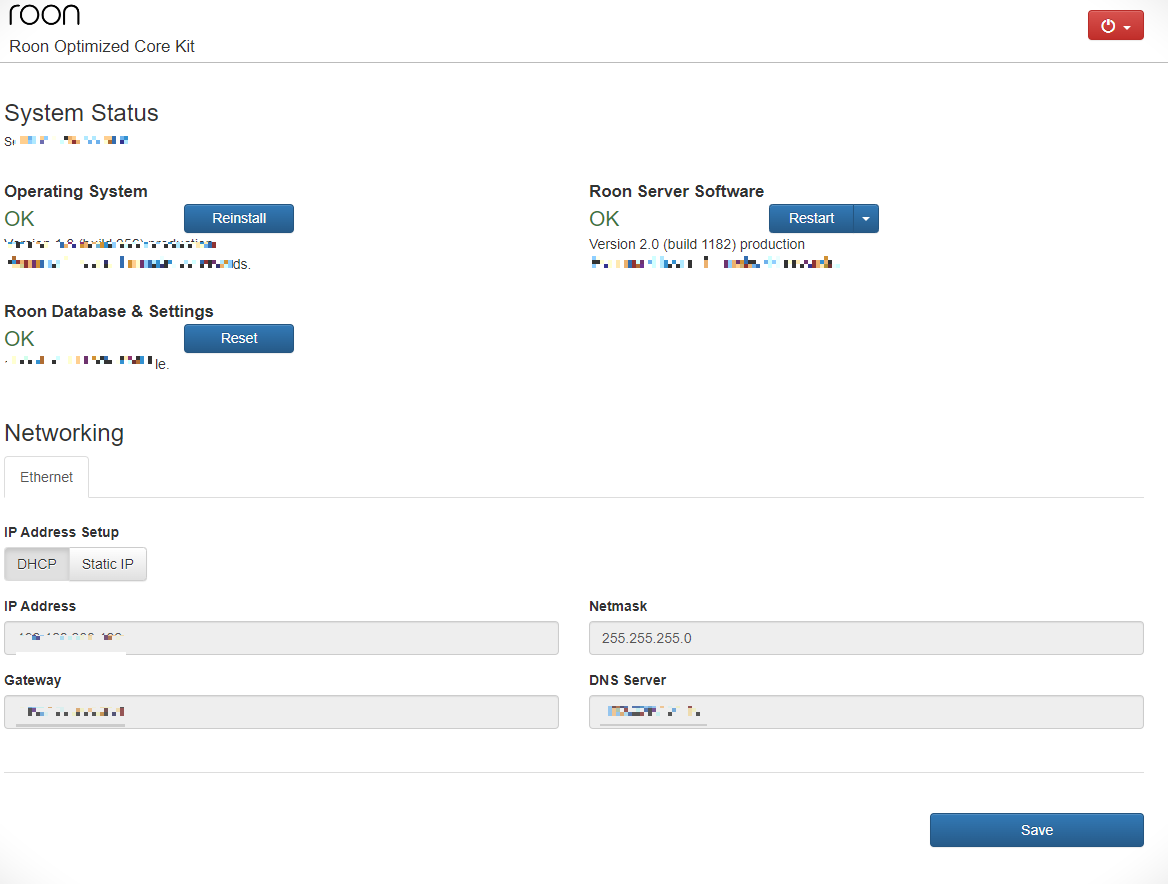The width and height of the screenshot is (1168, 884).
Task: Click the OK status under Roon Database & Settings
Action: point(19,339)
